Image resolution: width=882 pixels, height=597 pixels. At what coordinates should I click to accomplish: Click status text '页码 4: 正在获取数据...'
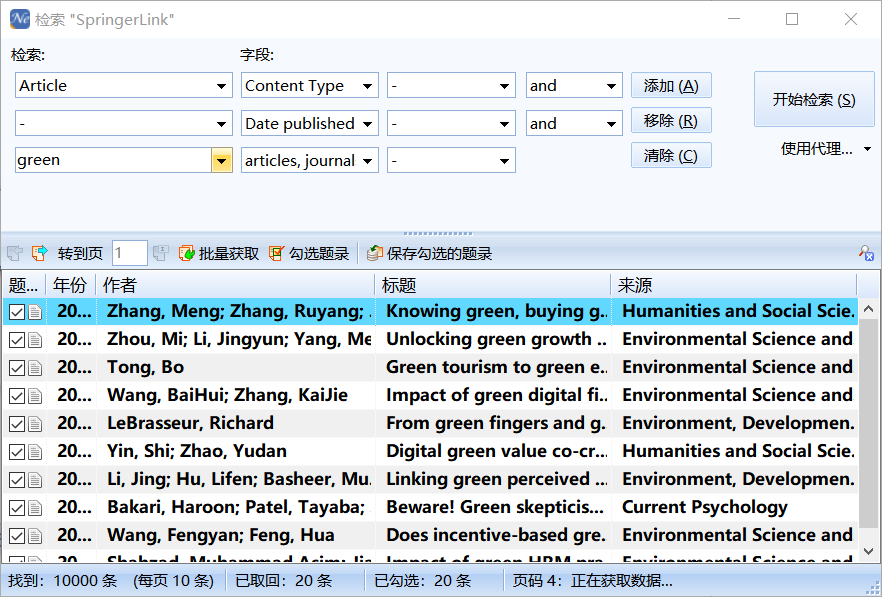(x=592, y=581)
